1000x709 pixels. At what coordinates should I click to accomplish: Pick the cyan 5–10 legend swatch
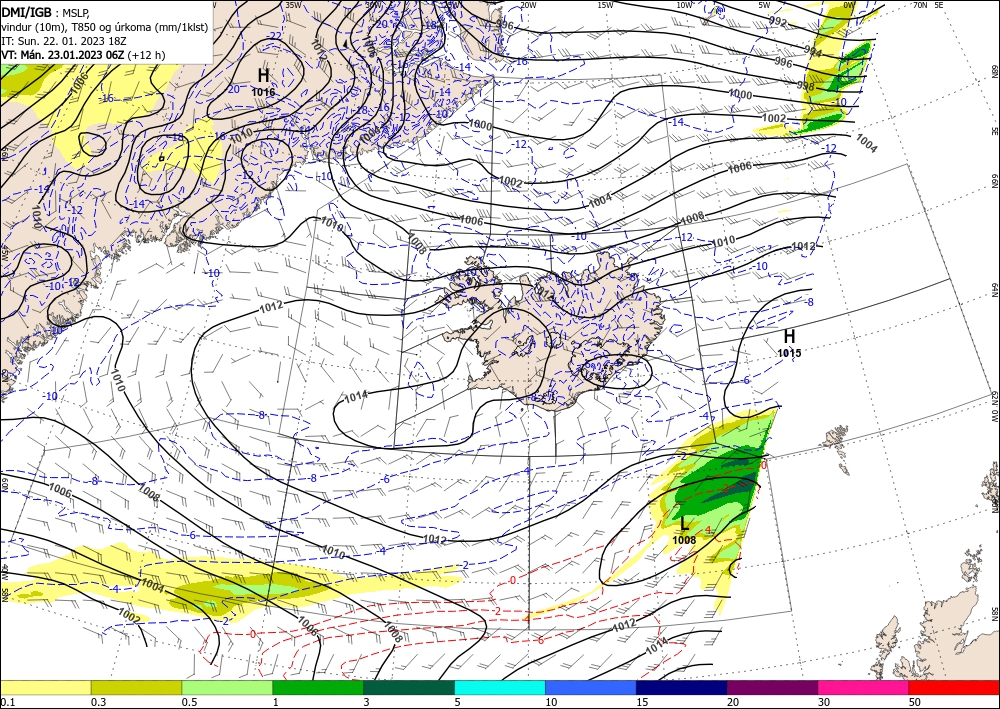pos(499,687)
